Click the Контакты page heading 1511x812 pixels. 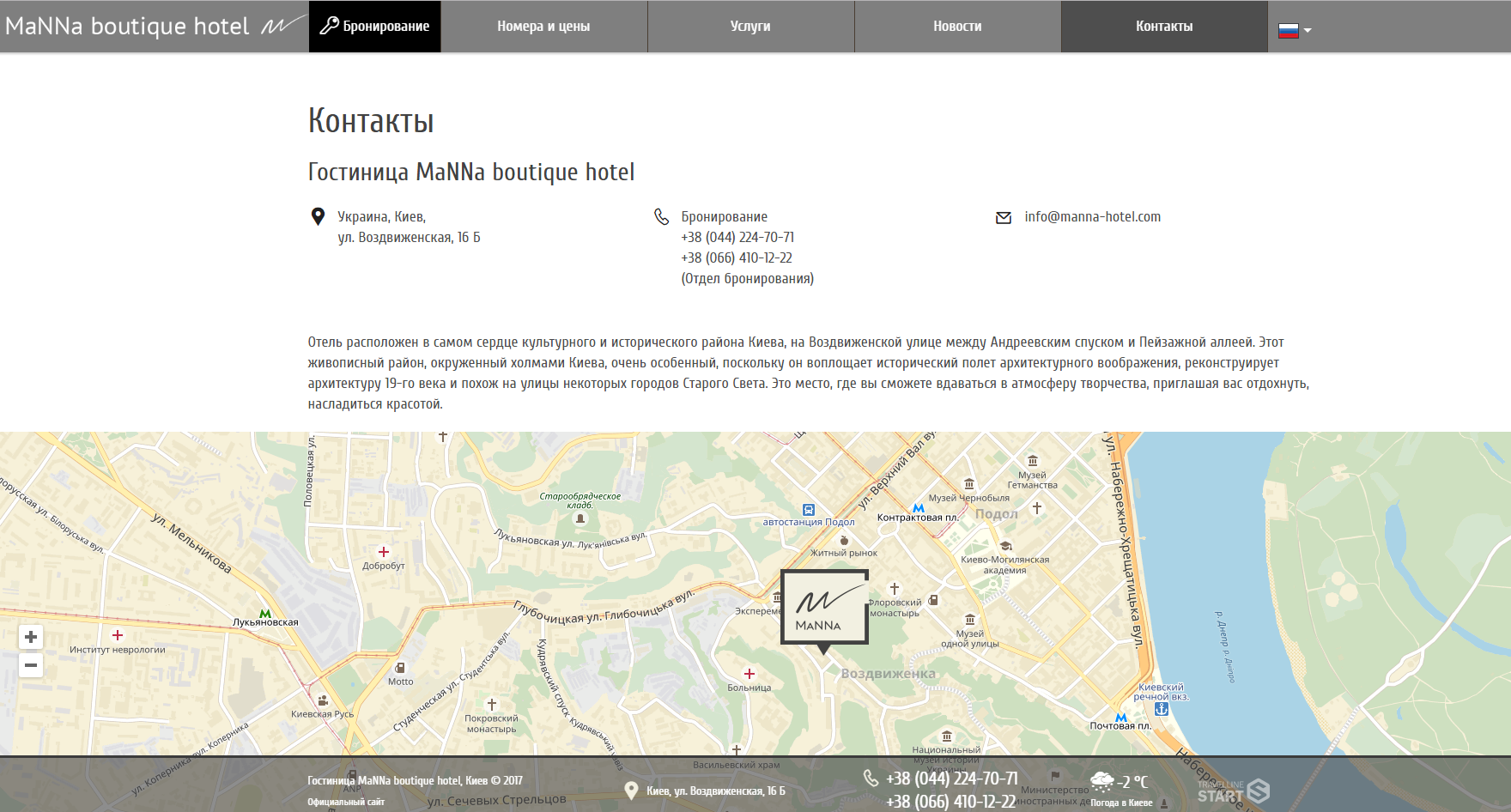371,121
